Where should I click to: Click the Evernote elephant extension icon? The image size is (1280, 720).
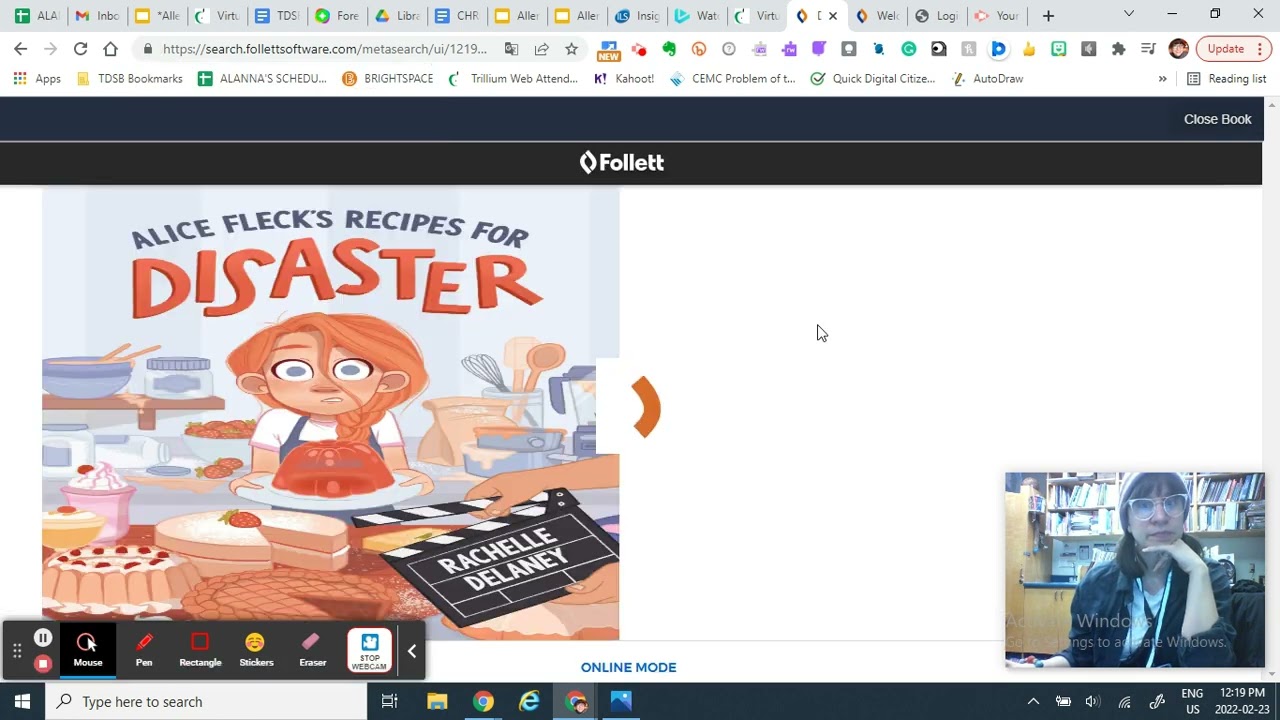[669, 48]
